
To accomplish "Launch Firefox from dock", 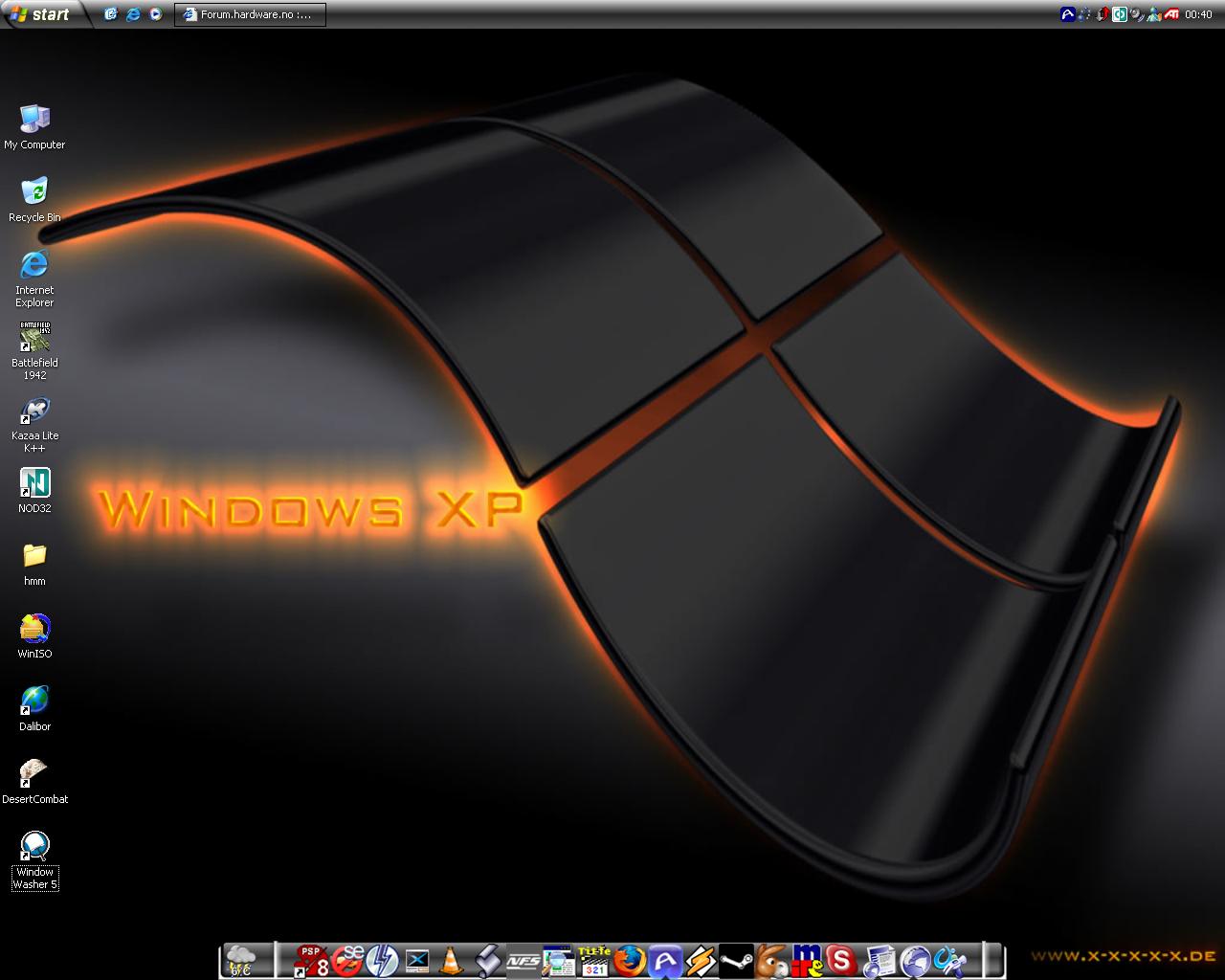I will [629, 960].
